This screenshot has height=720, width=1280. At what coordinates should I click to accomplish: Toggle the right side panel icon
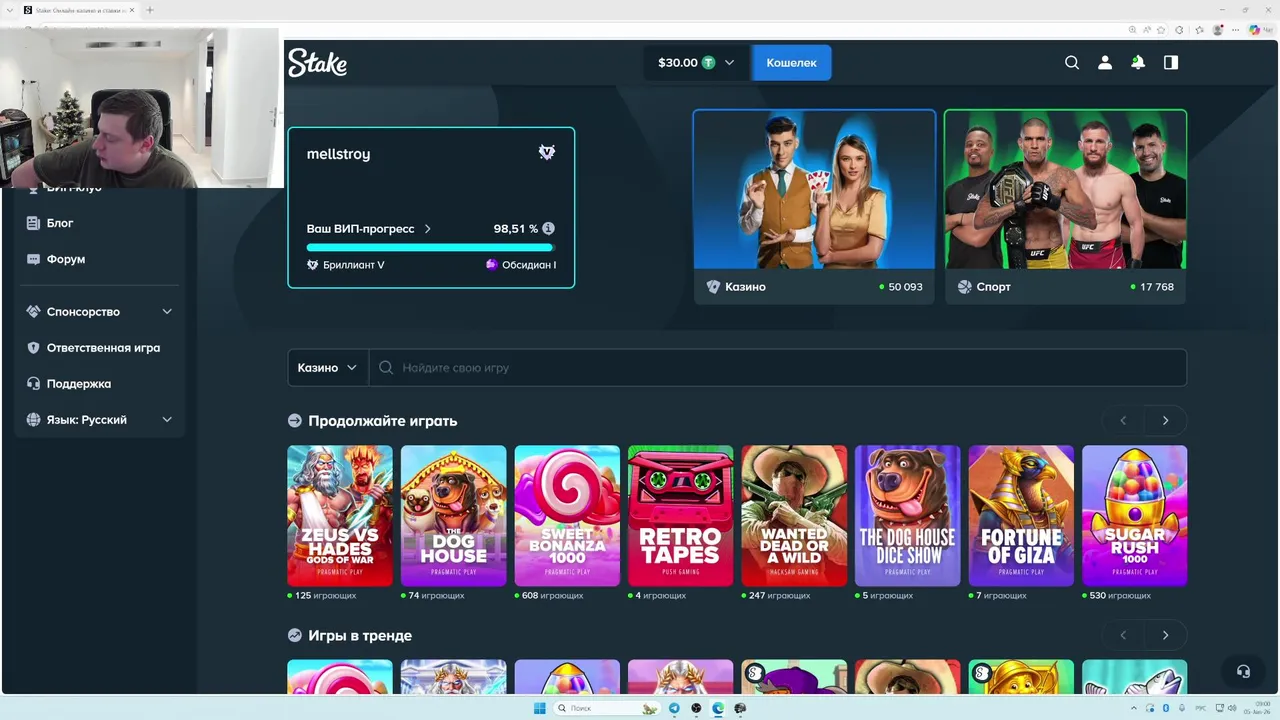pyautogui.click(x=1171, y=62)
